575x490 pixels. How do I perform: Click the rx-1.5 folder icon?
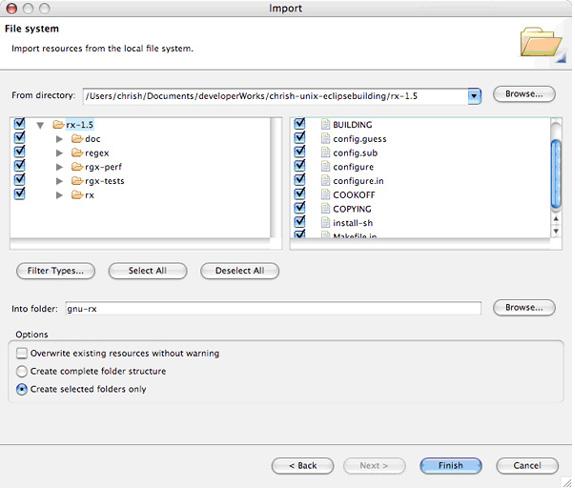point(59,125)
